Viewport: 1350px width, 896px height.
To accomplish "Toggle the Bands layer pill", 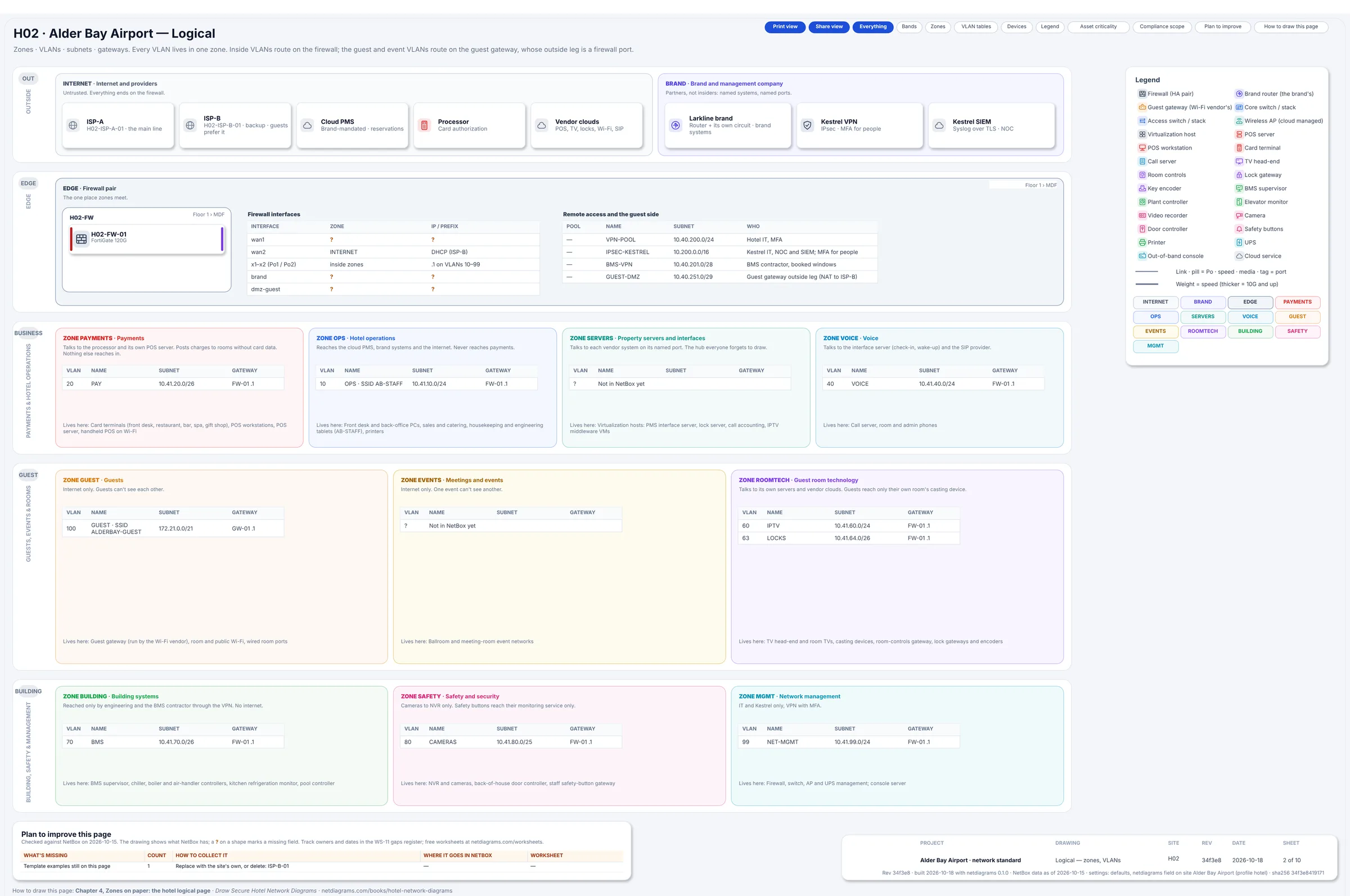I will pyautogui.click(x=909, y=27).
